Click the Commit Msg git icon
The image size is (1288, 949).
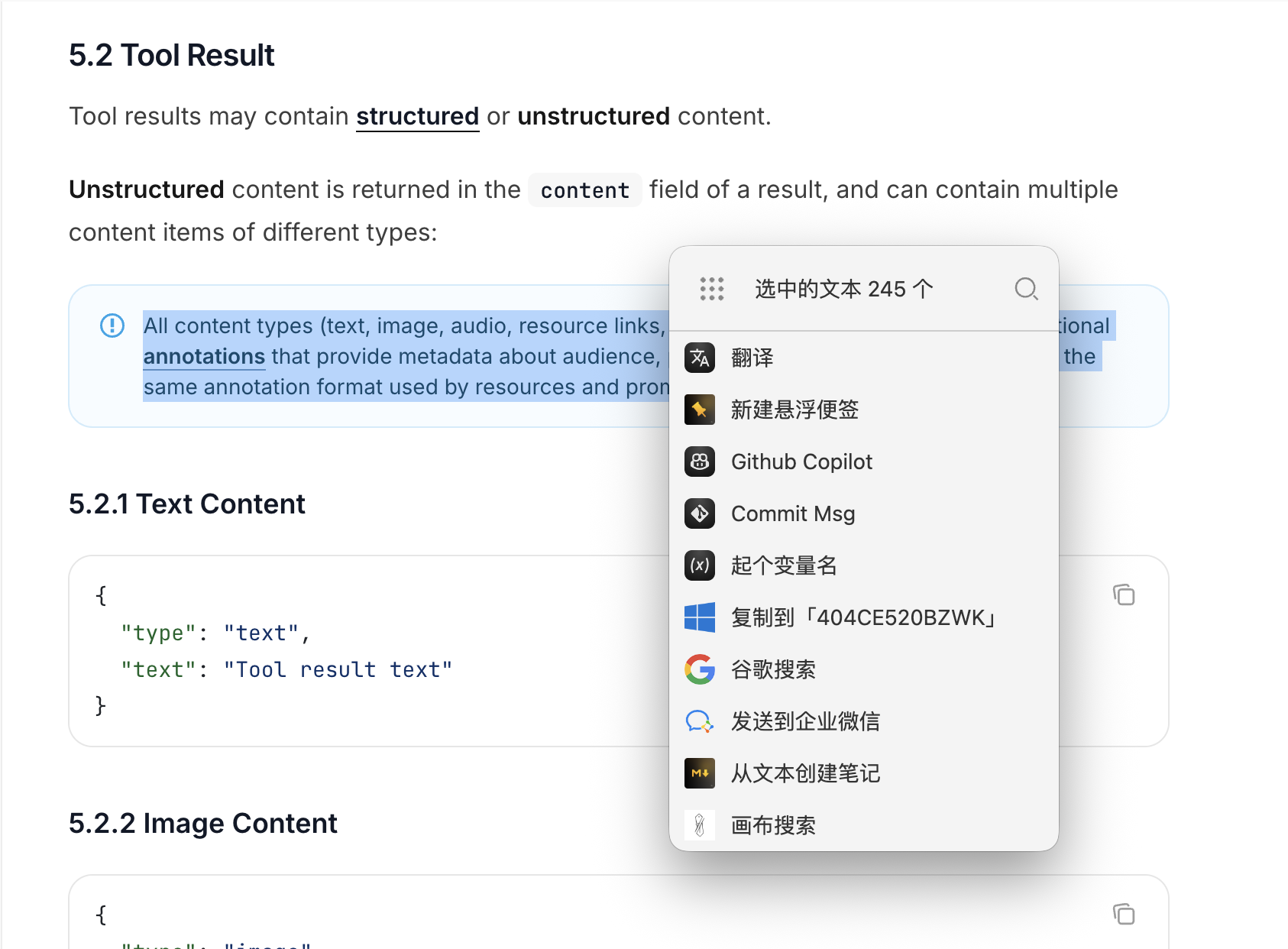(700, 513)
